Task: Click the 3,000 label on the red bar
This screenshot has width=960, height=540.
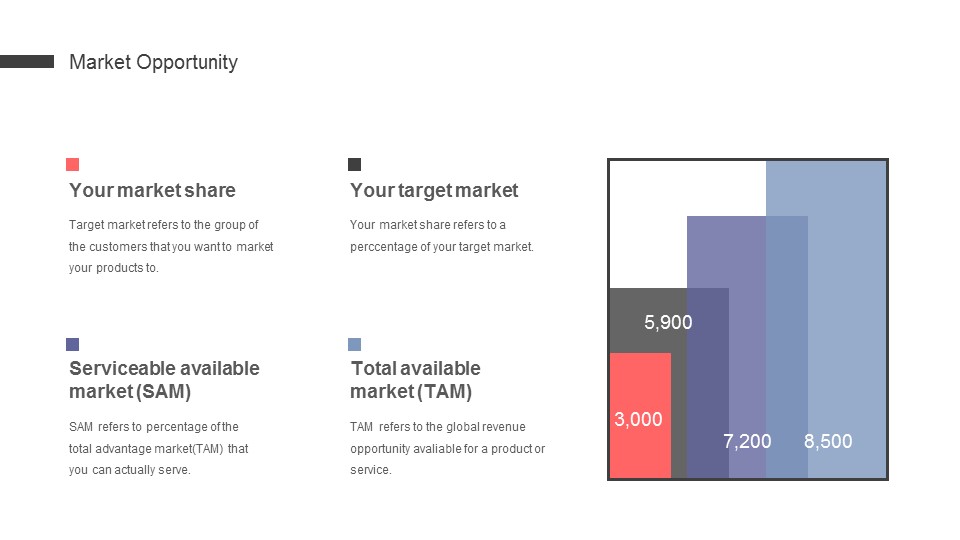Action: coord(638,419)
